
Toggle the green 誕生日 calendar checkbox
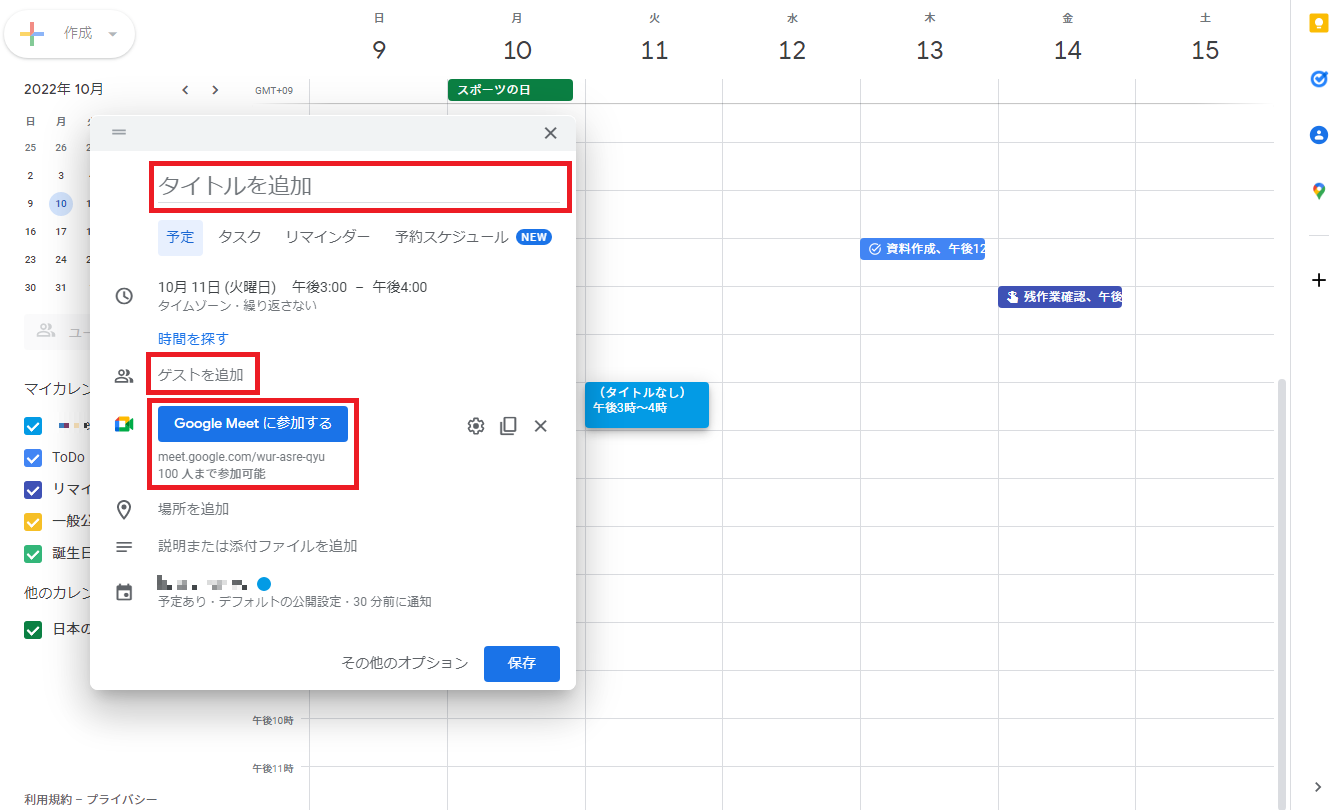[x=33, y=554]
